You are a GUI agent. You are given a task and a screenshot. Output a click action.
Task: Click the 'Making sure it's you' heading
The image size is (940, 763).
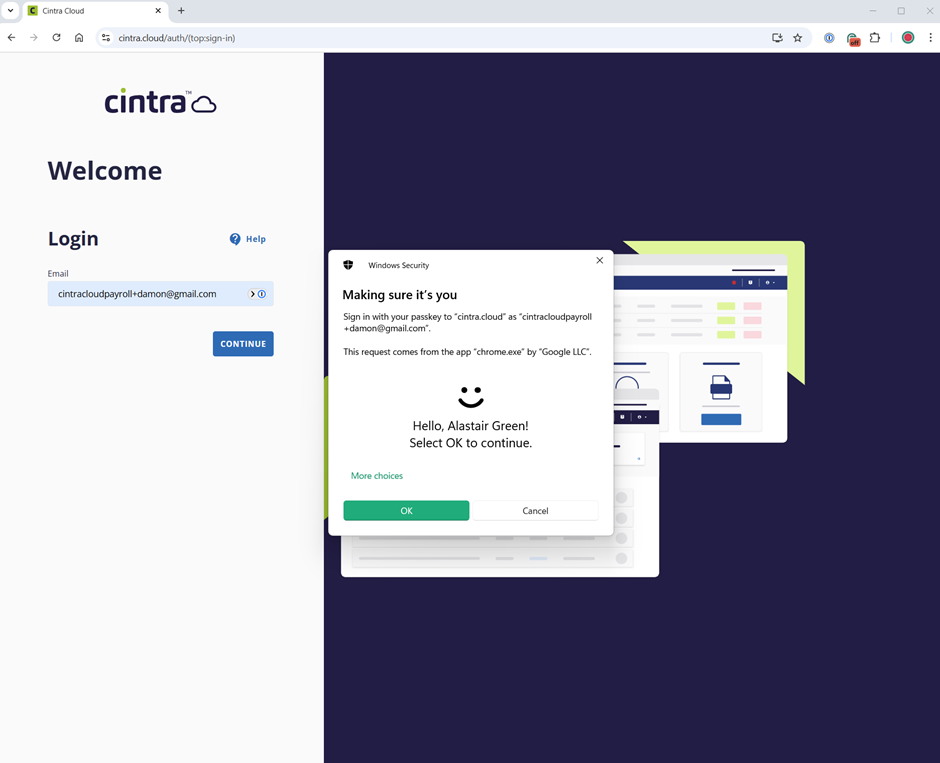point(400,295)
